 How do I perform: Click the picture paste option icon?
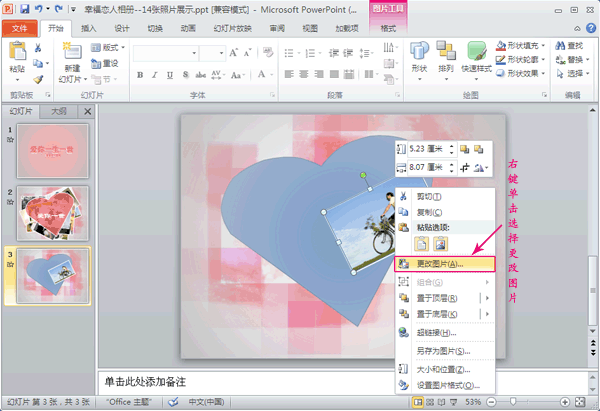440,244
